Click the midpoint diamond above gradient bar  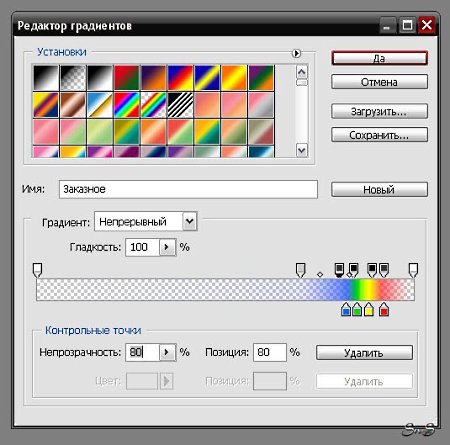[320, 274]
